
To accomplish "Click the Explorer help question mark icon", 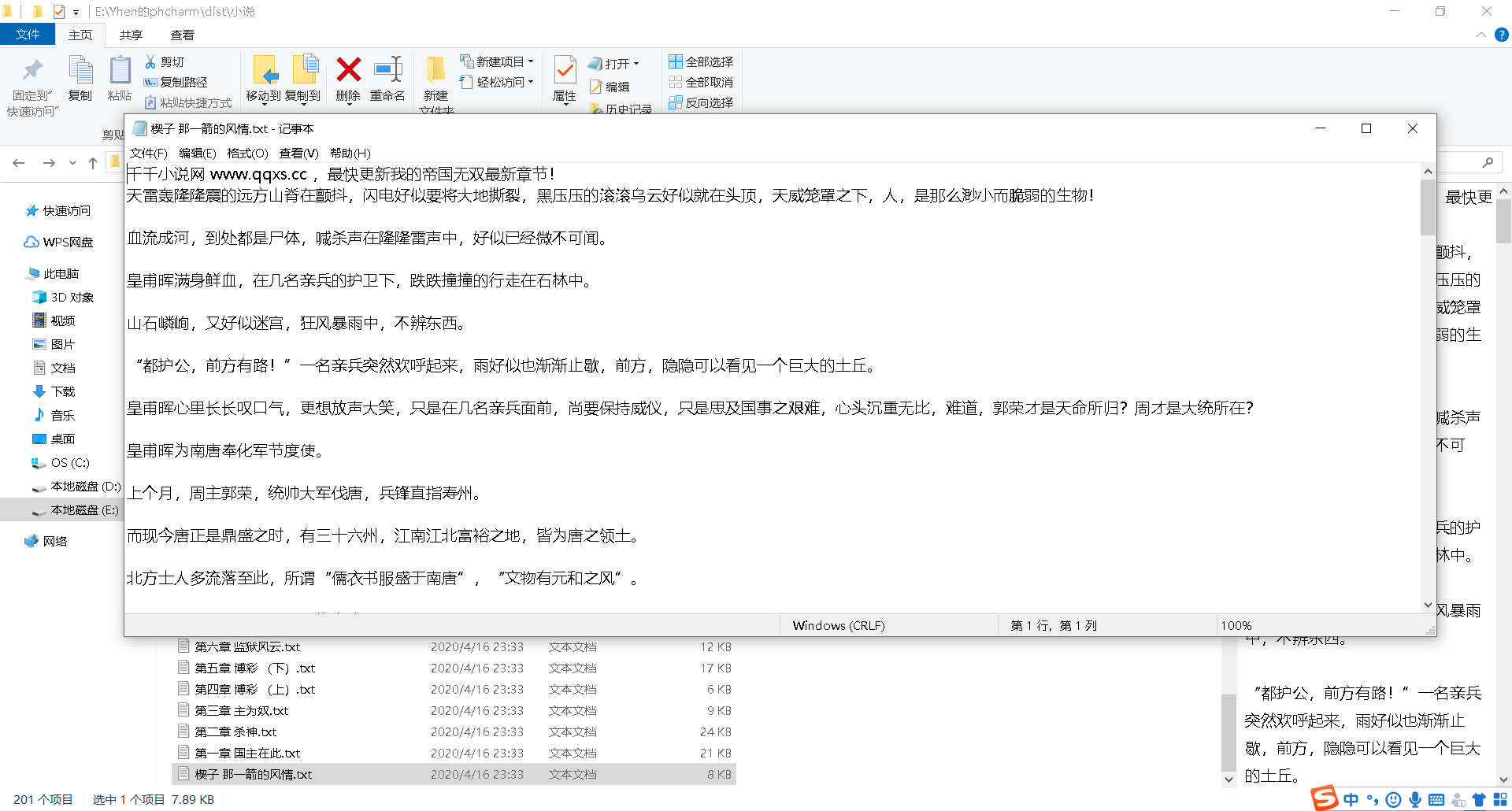I will pyautogui.click(x=1501, y=35).
